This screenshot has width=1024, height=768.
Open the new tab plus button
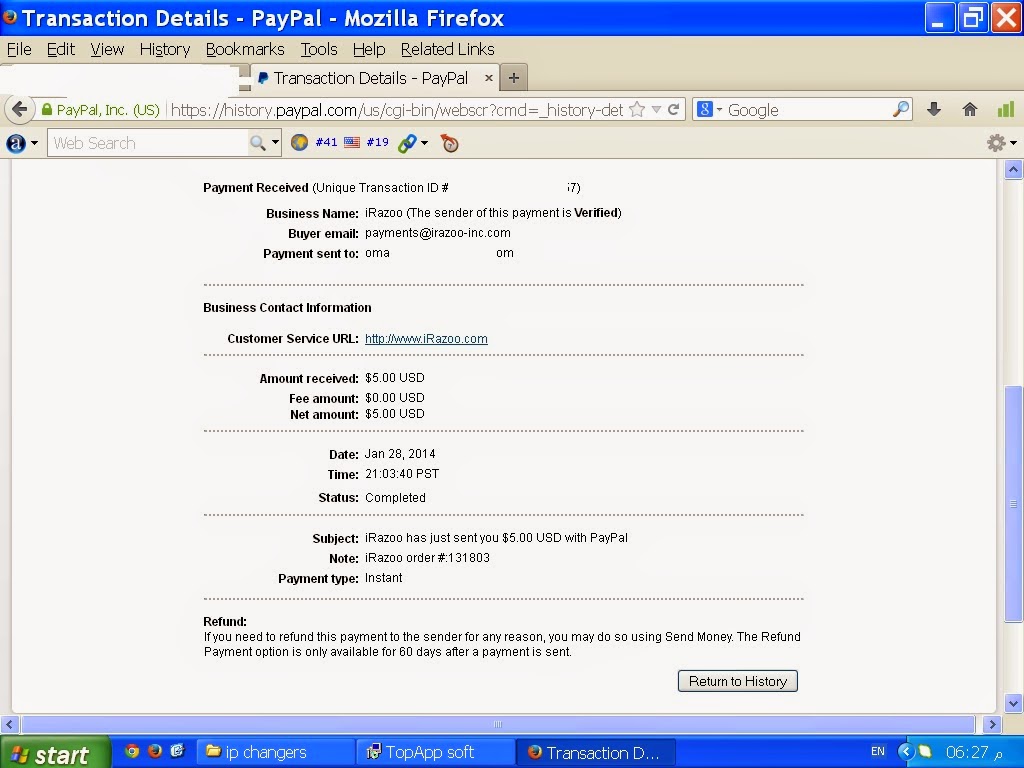coord(514,78)
